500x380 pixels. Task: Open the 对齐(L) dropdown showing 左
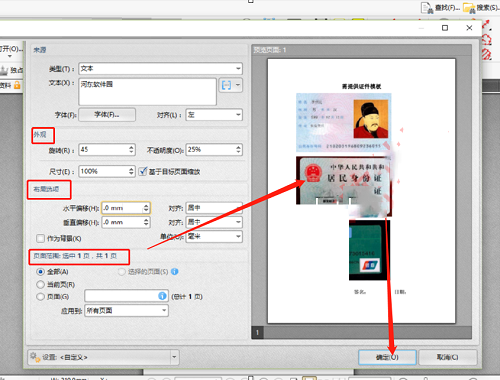tap(214, 115)
